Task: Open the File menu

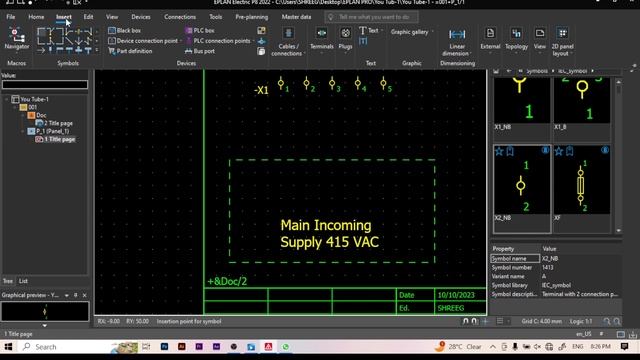Action: 11,17
